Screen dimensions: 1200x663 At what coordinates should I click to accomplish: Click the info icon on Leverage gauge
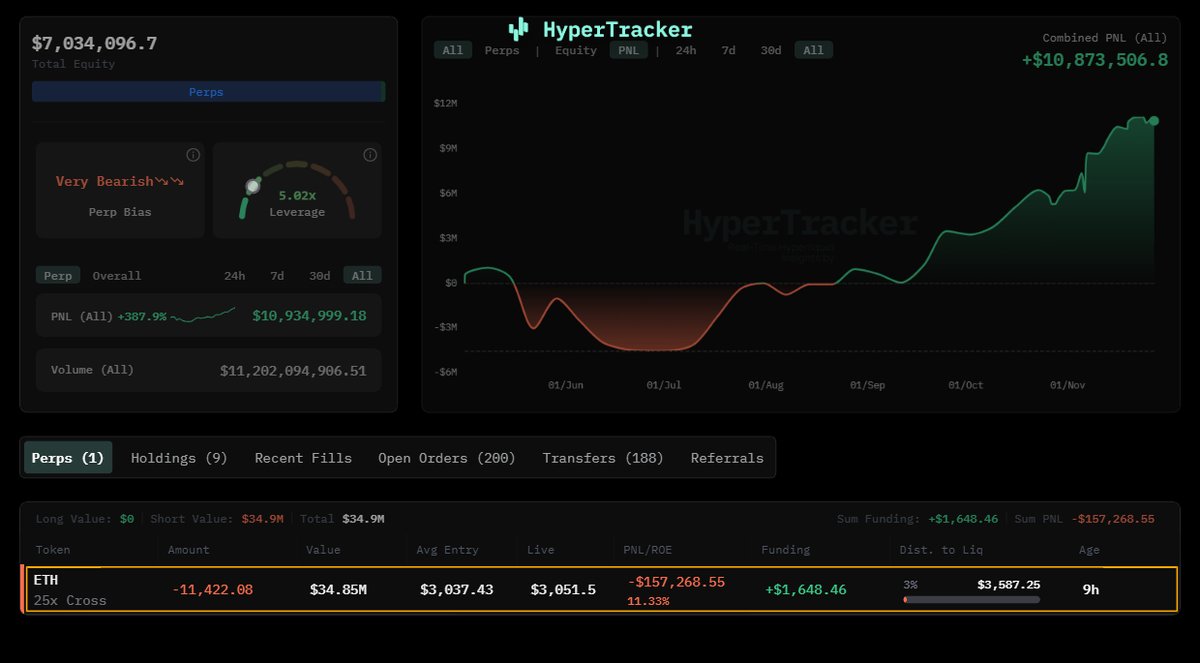369,155
